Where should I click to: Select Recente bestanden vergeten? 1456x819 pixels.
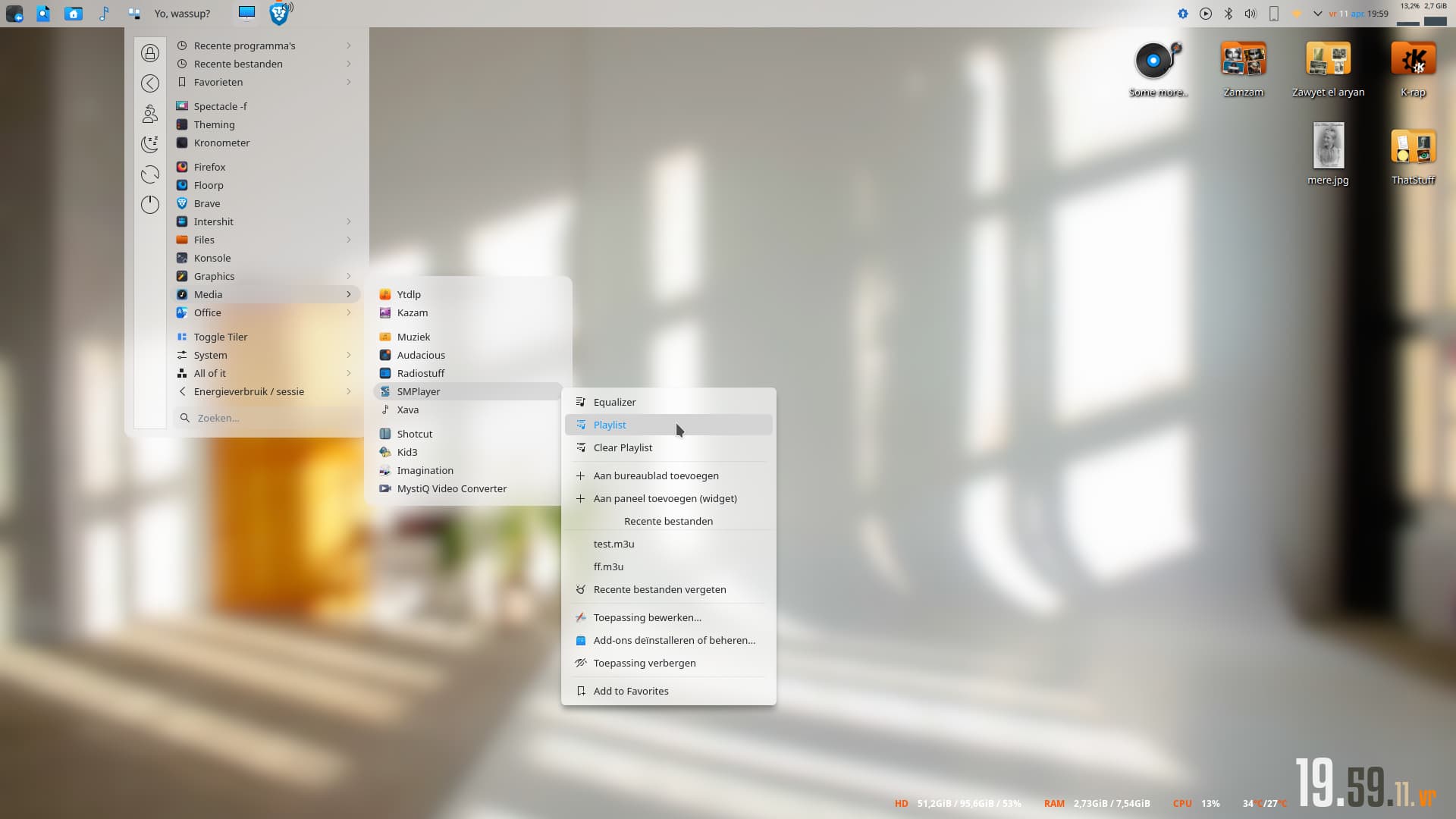669,589
